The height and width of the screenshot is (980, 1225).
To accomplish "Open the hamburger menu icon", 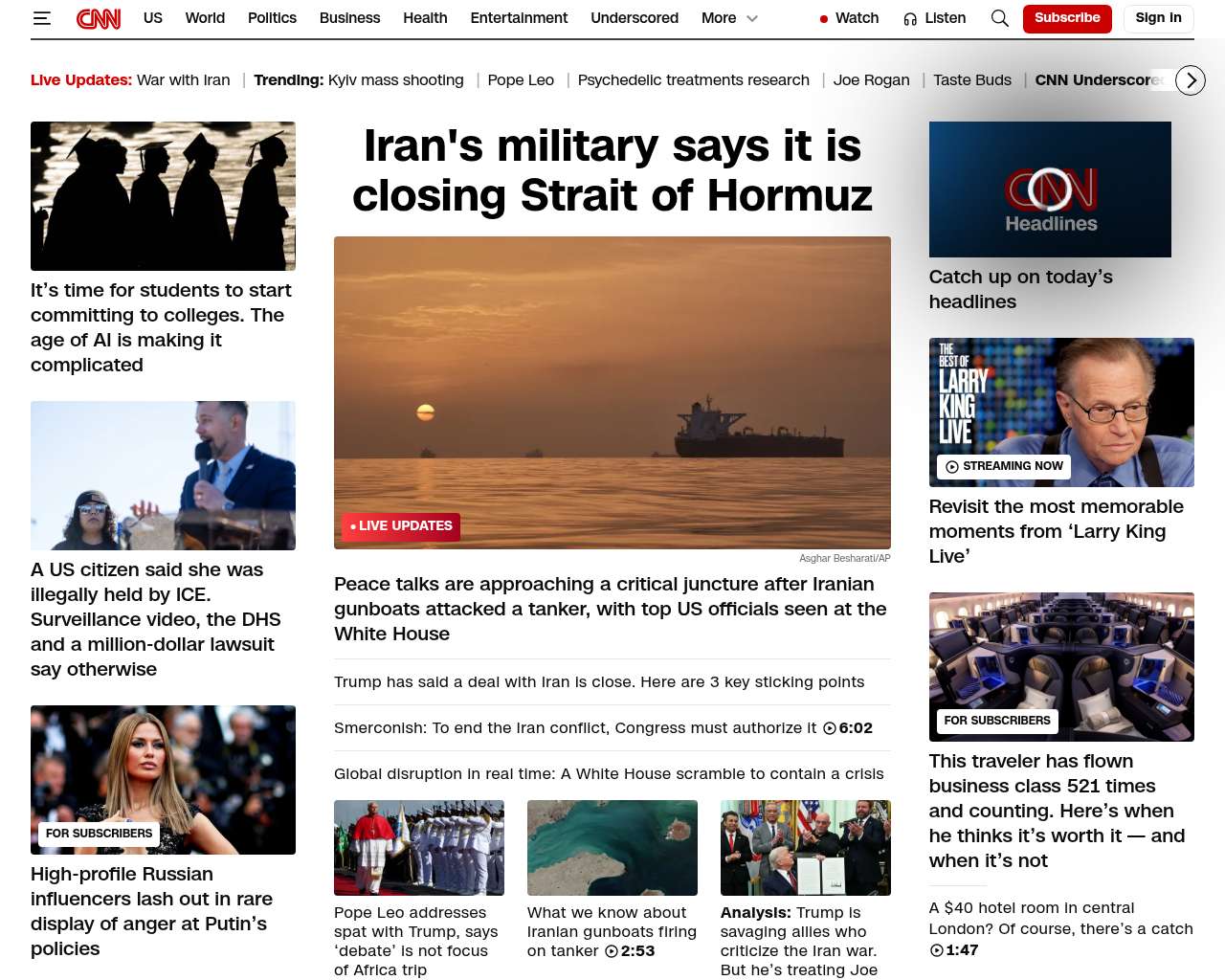I will pos(41,18).
